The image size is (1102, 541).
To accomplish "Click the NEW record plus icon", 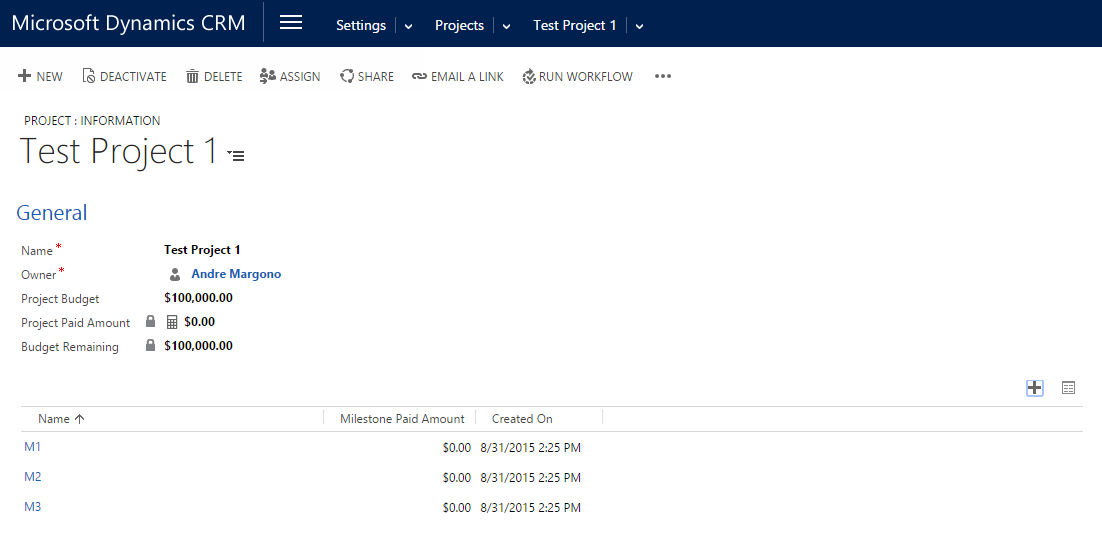I will click(25, 76).
